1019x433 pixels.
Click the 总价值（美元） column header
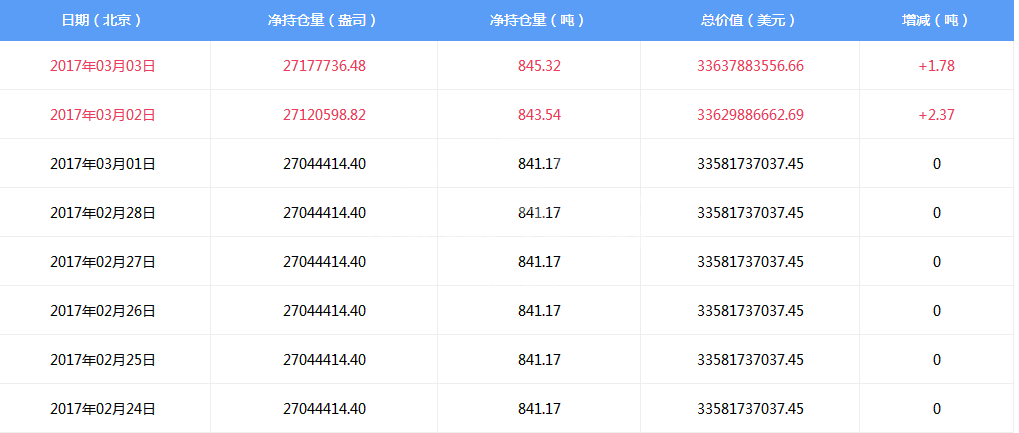pyautogui.click(x=749, y=20)
